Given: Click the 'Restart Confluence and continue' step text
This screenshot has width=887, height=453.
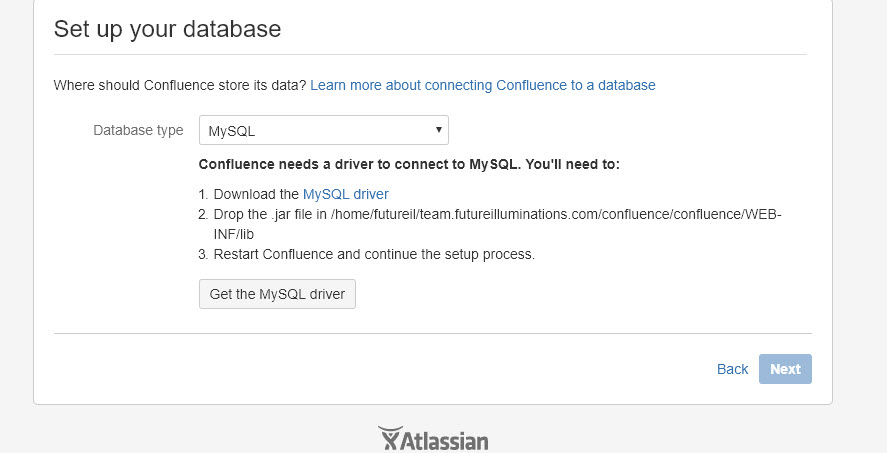Looking at the screenshot, I should coord(374,254).
